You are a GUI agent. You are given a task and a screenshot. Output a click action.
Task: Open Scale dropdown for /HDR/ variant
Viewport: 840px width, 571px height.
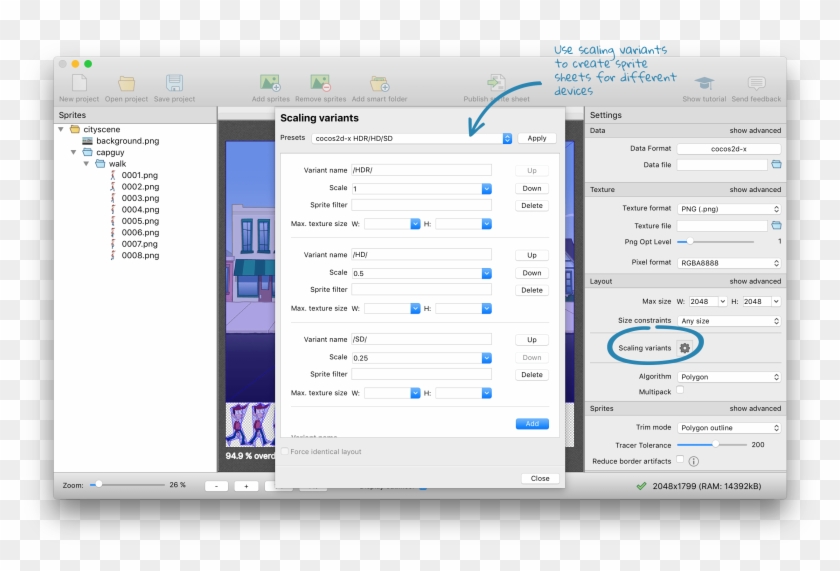(x=486, y=189)
